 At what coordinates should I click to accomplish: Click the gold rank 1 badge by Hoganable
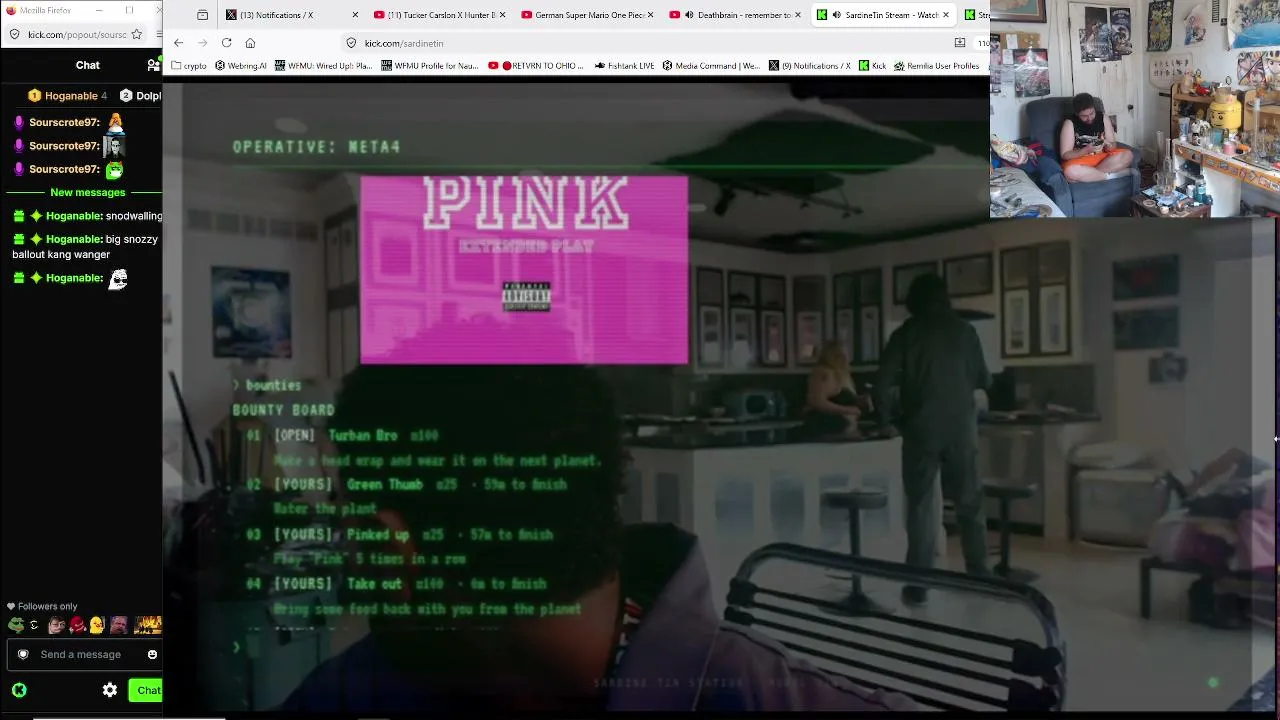pos(34,96)
